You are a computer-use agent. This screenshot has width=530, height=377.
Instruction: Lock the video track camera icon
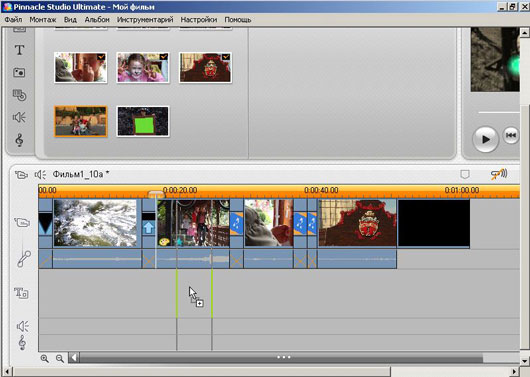tap(22, 222)
